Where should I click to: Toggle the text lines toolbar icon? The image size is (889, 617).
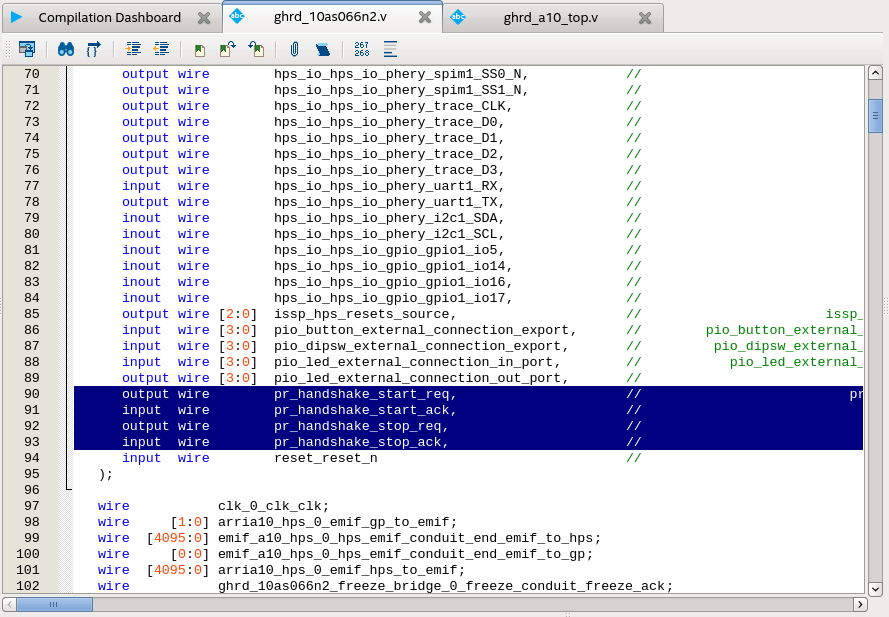tap(390, 48)
